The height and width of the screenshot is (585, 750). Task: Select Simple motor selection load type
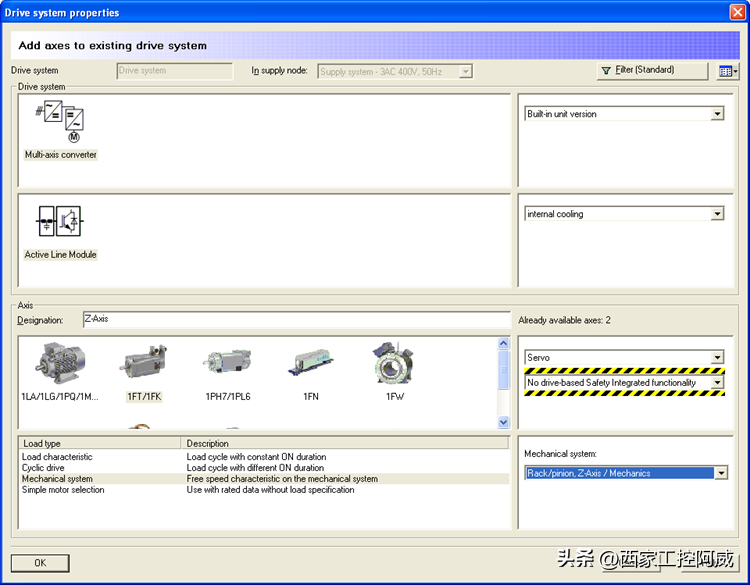(63, 490)
